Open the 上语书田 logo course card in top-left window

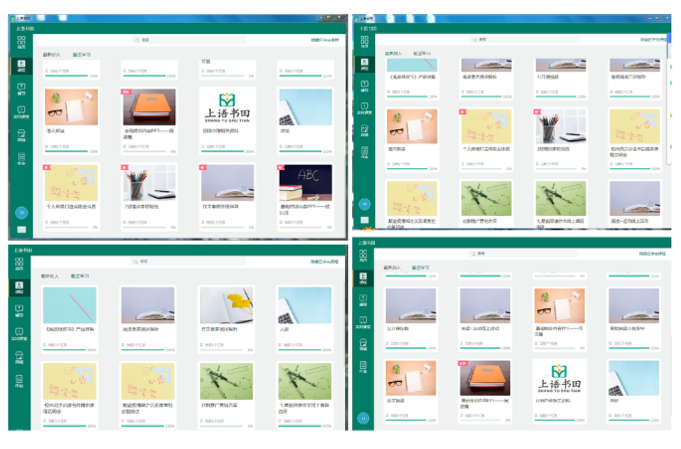point(227,121)
